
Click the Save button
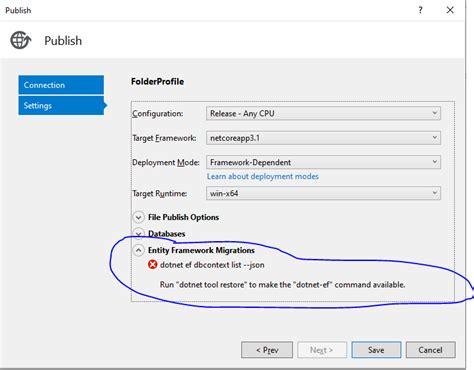pos(376,350)
